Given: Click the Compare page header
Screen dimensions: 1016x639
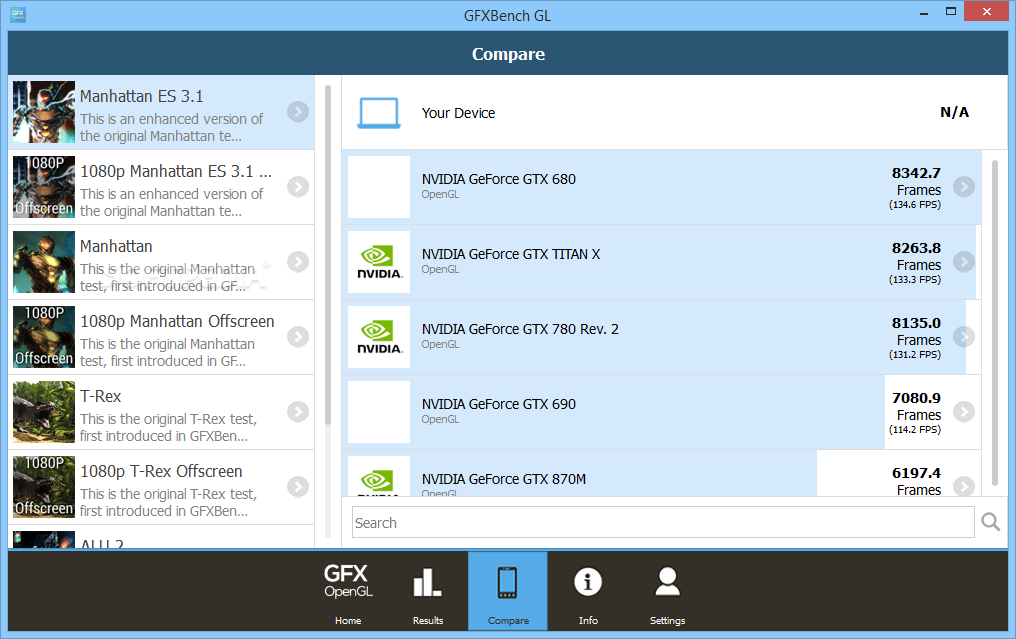Looking at the screenshot, I should pyautogui.click(x=508, y=53).
